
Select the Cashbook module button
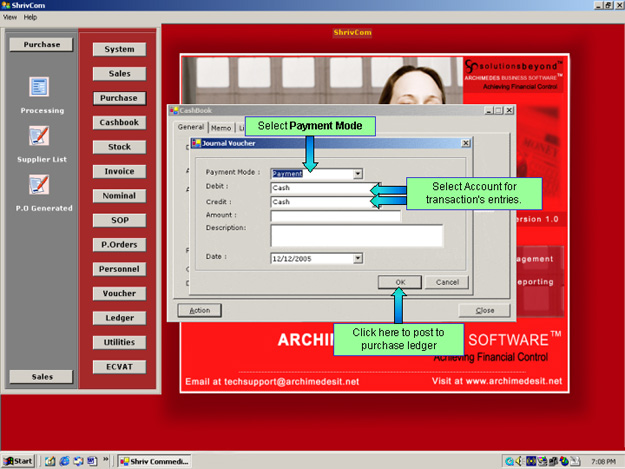[119, 122]
